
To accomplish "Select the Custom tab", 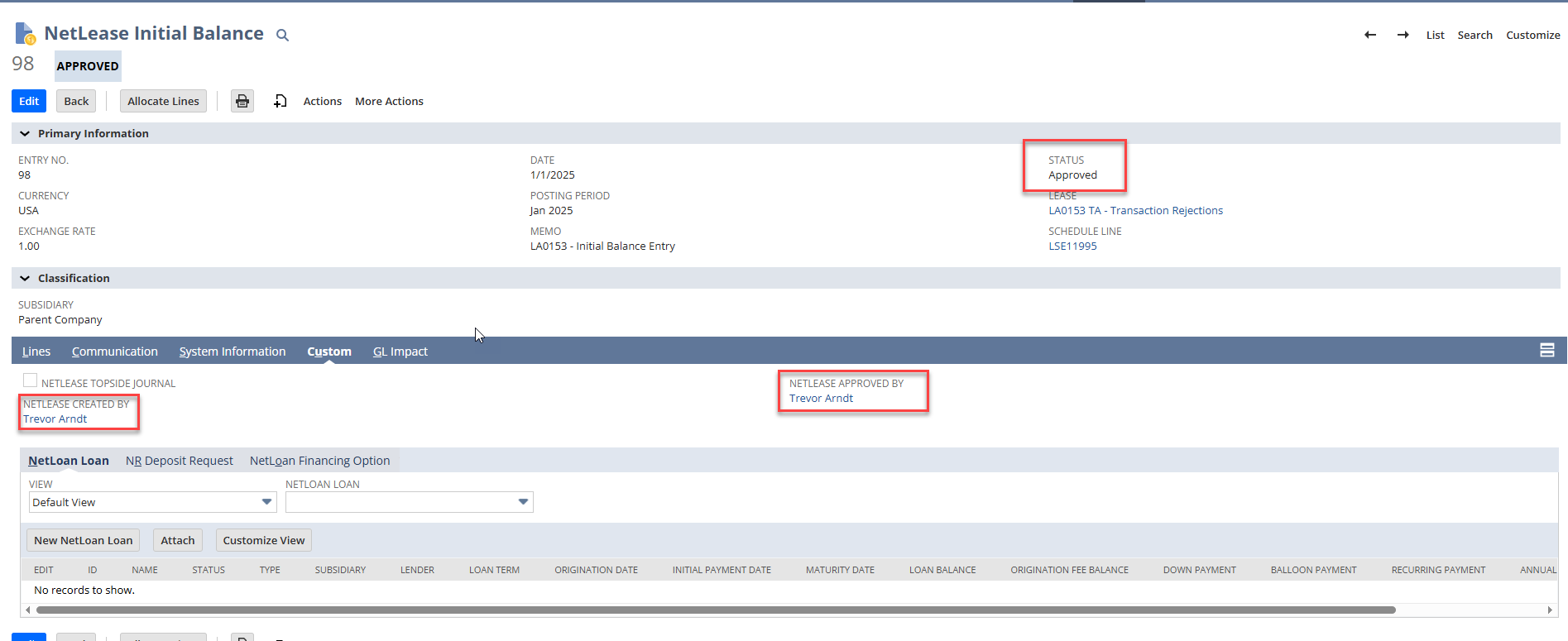I will point(329,352).
